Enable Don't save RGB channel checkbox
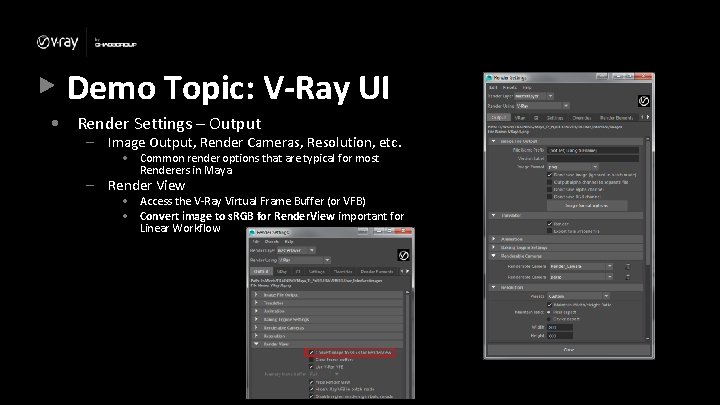The image size is (720, 405). 550,197
